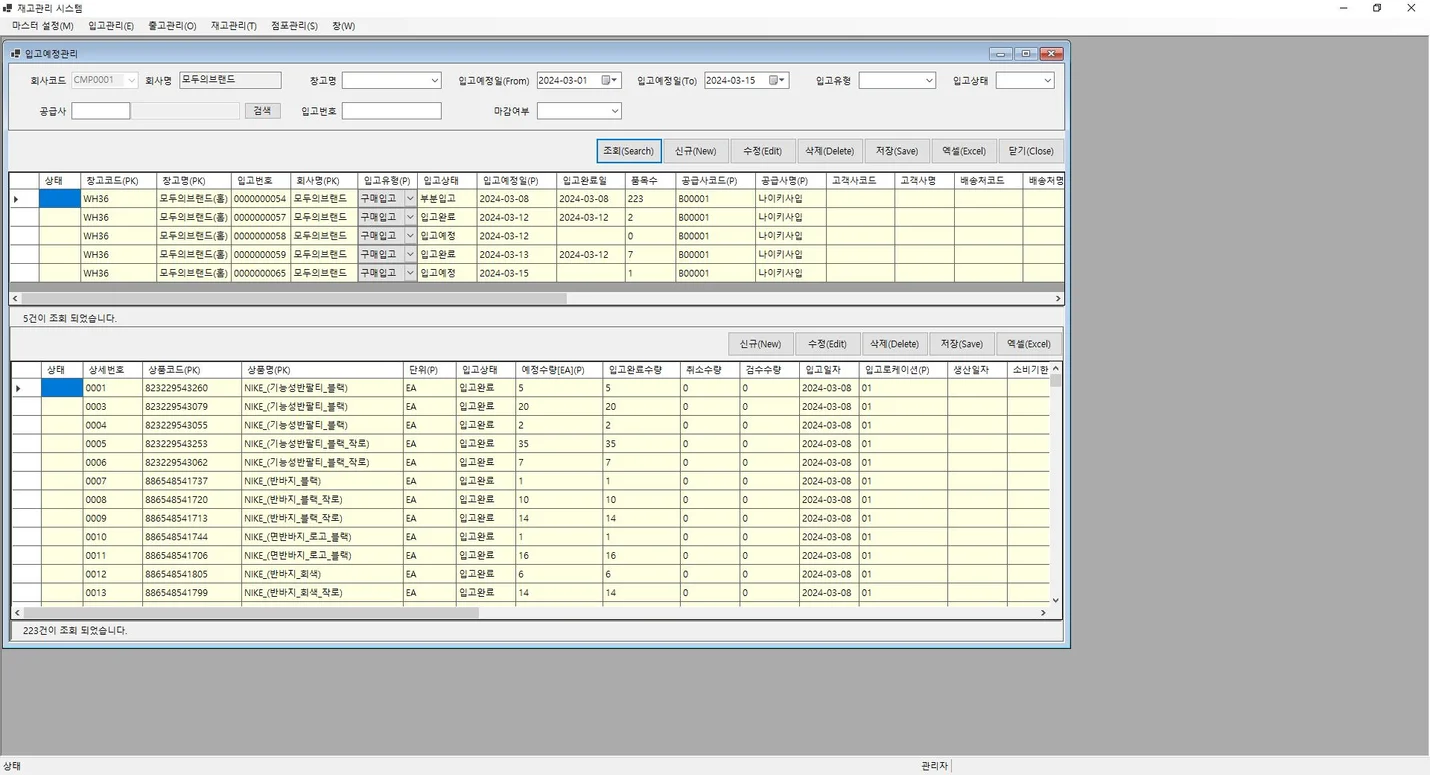Image resolution: width=1430 pixels, height=775 pixels.
Task: Click 저장(Save) above the upper receipt grid
Action: tap(896, 151)
